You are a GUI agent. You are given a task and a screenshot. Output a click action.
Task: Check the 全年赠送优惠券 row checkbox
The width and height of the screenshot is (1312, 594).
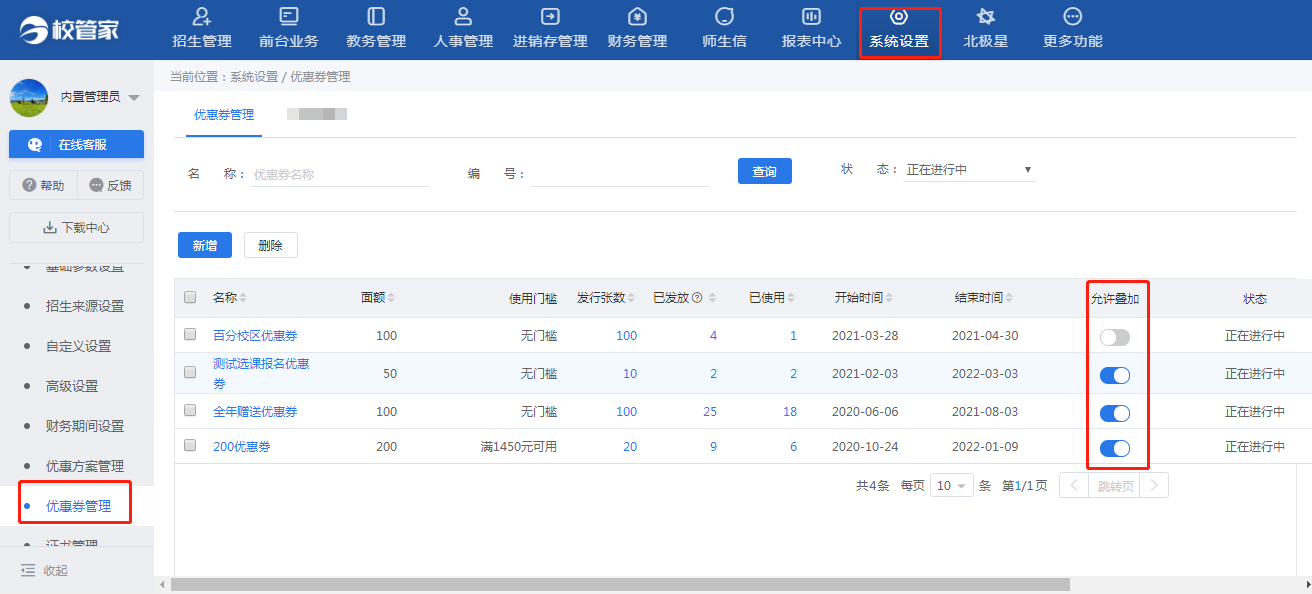click(190, 410)
